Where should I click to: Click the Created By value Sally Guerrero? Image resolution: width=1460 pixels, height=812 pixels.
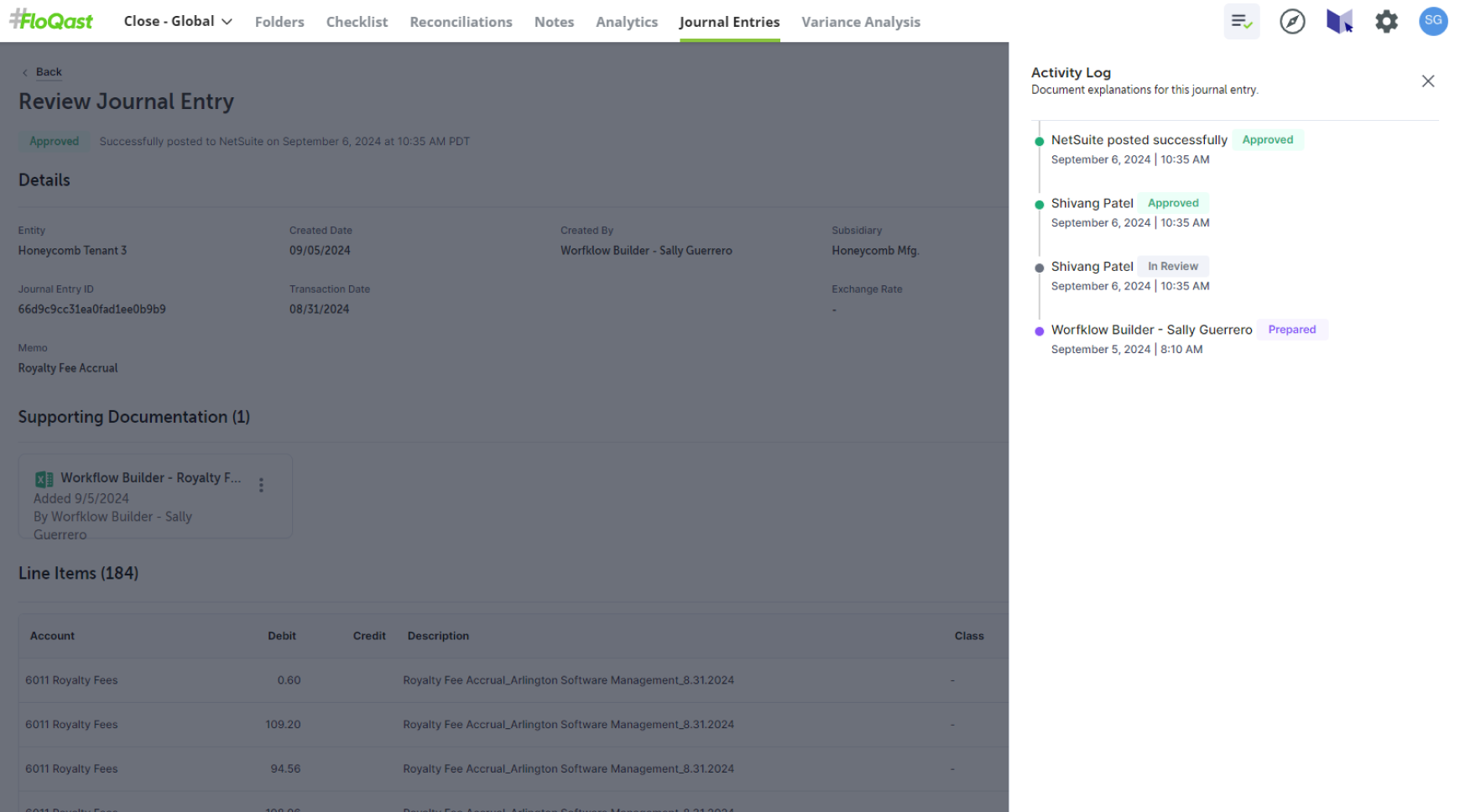click(646, 251)
